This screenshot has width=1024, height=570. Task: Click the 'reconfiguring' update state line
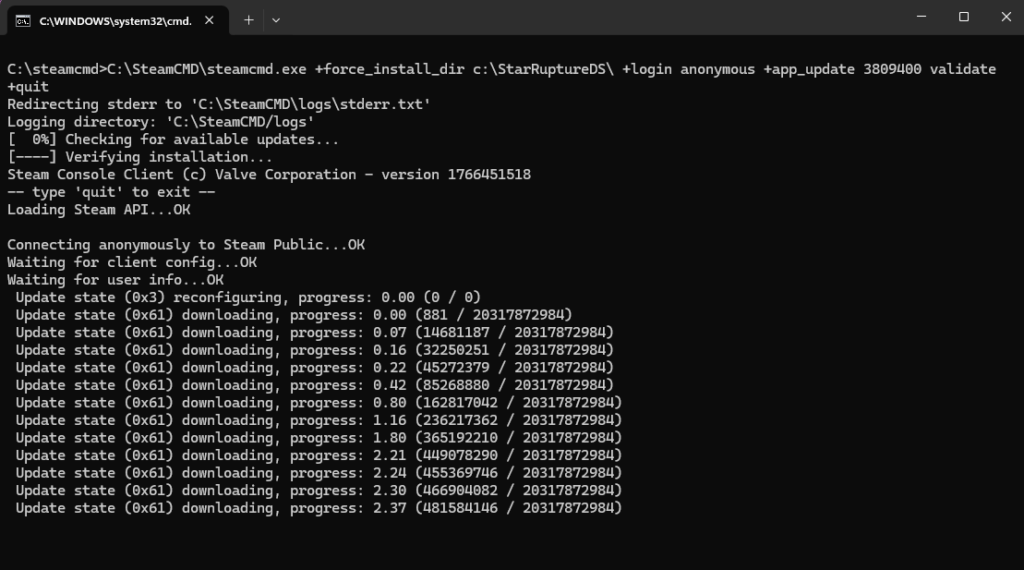pyautogui.click(x=248, y=297)
